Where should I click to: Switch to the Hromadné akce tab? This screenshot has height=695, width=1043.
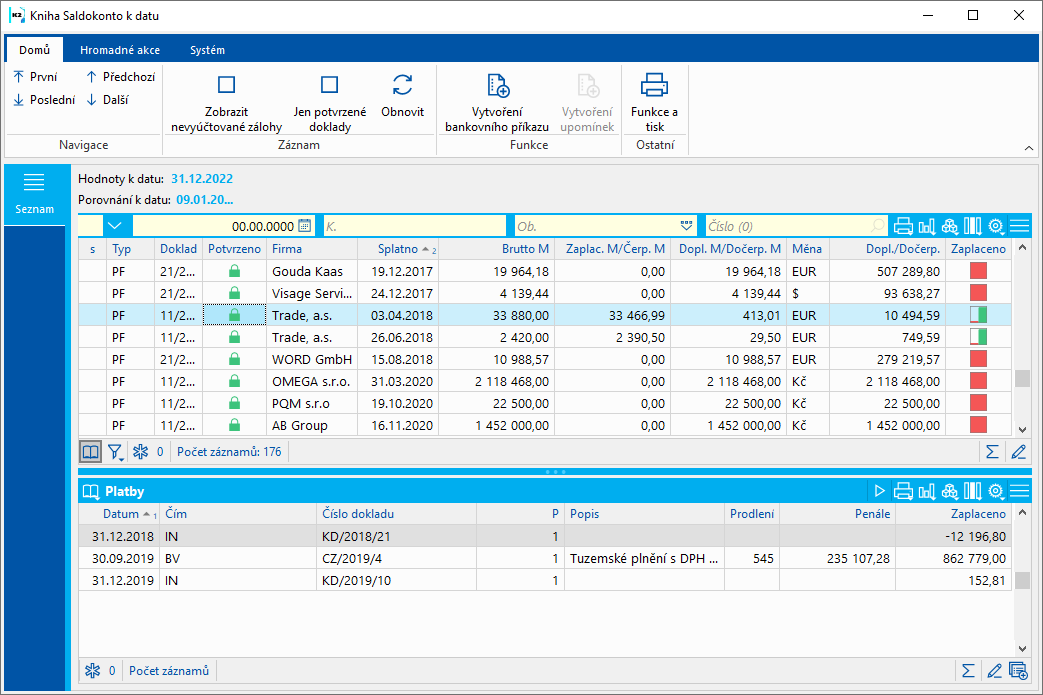(120, 50)
